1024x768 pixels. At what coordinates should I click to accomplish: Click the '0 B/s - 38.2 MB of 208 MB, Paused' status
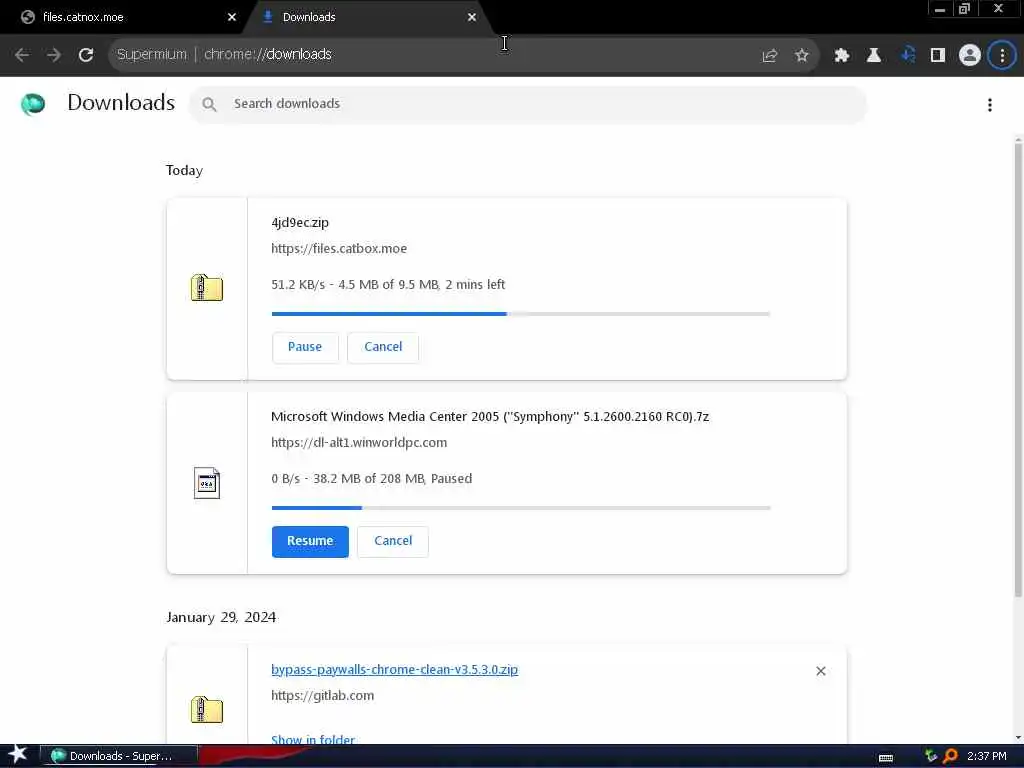372,479
